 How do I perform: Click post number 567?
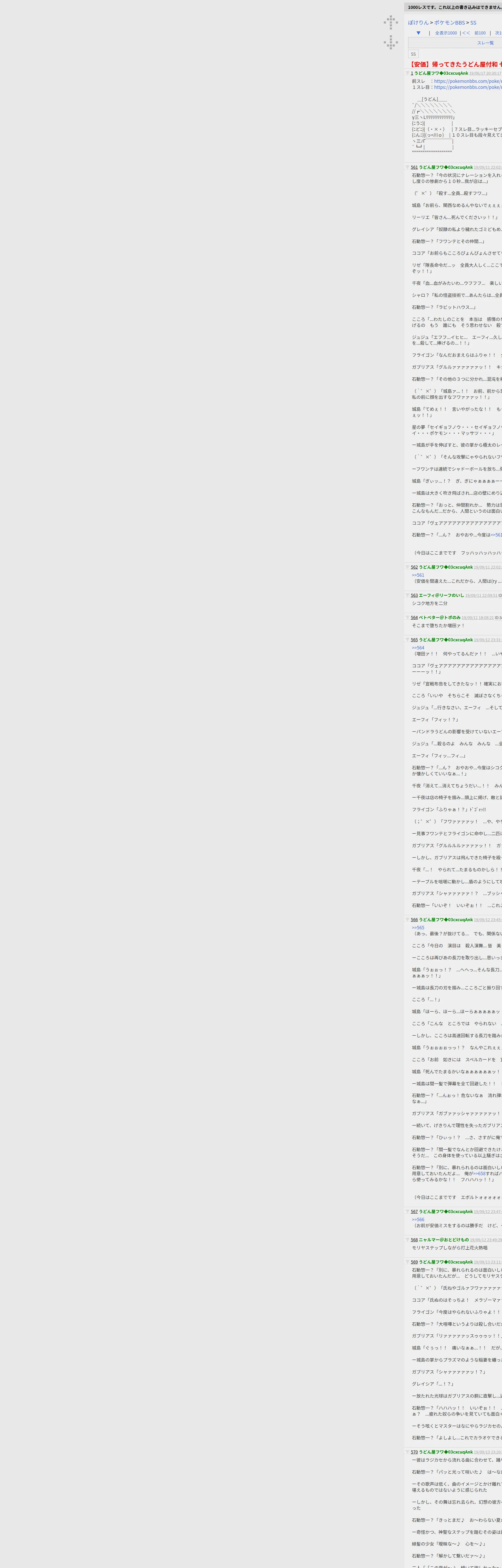coord(414,1211)
